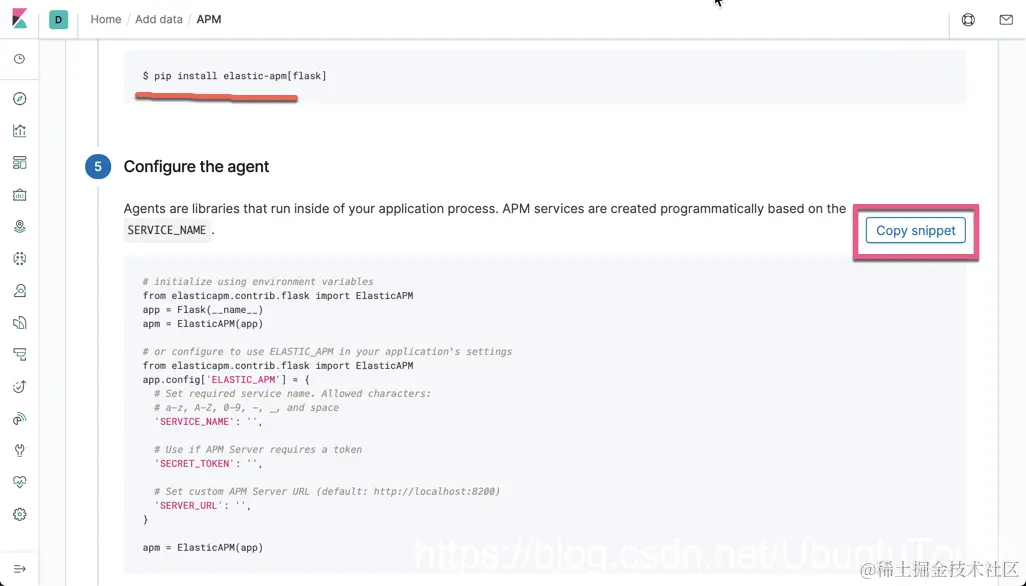Viewport: 1026px width, 586px height.
Task: Click the 'SECRET_TOKEN': '' code line
Action: pyautogui.click(x=208, y=464)
